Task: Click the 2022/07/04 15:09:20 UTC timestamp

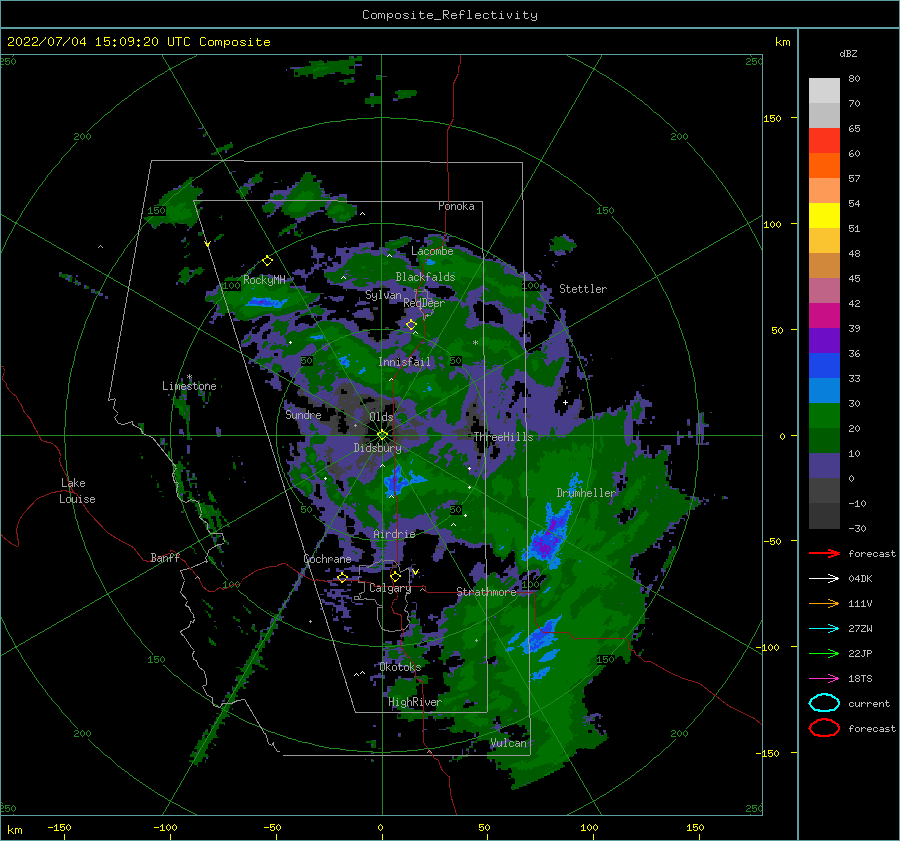Action: pos(99,42)
